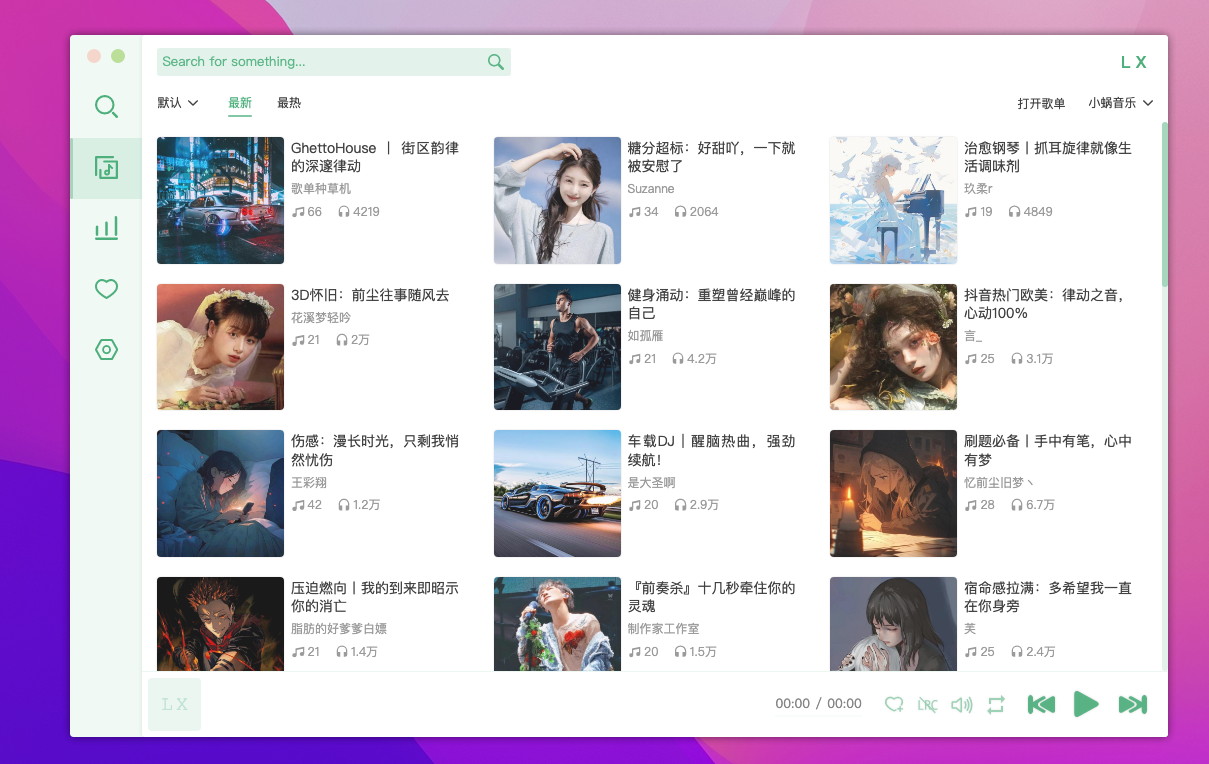Toggle the desktop lyrics LRC icon
The height and width of the screenshot is (764, 1209).
(x=927, y=705)
